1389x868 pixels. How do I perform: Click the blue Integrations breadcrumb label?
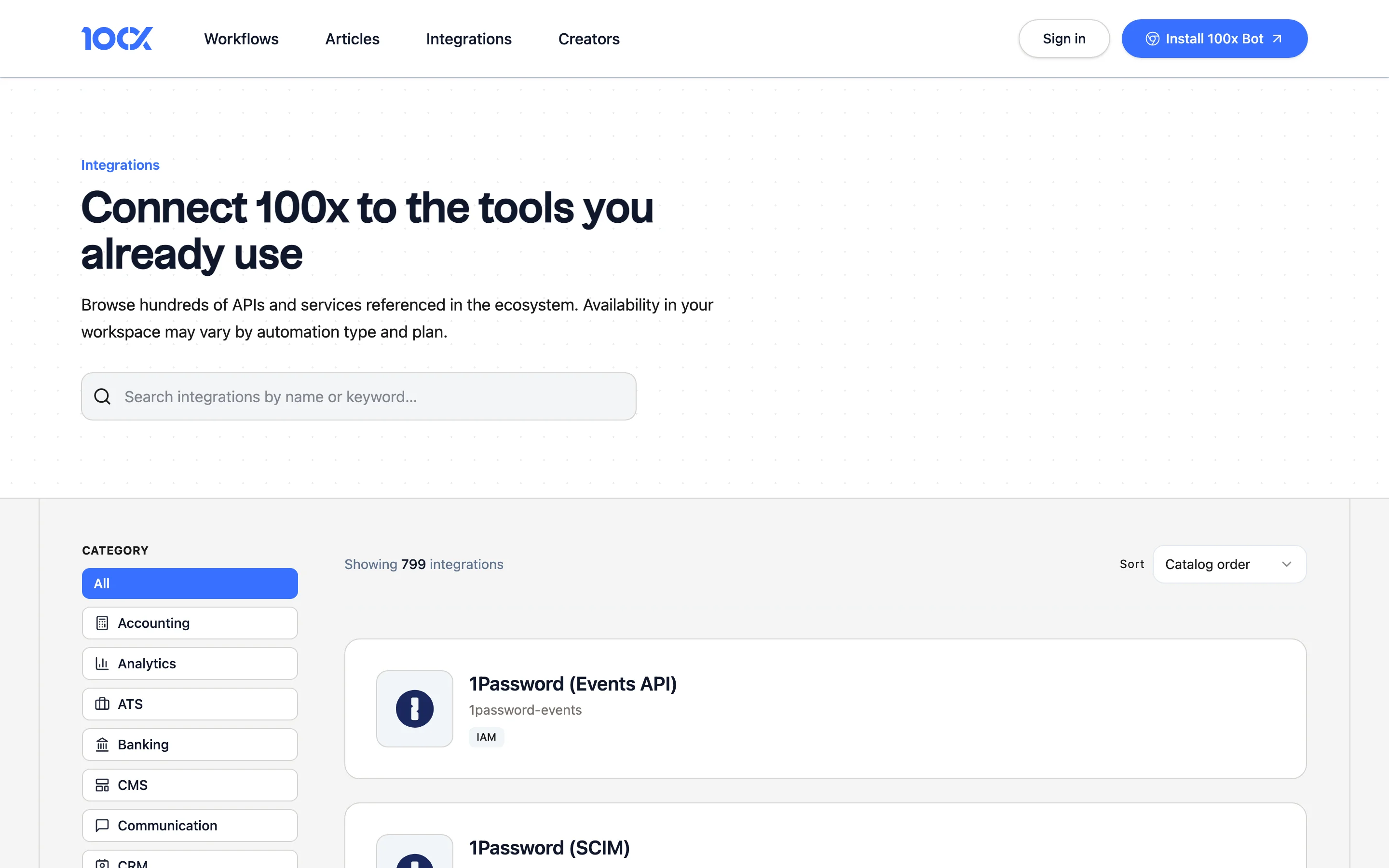coord(121,165)
